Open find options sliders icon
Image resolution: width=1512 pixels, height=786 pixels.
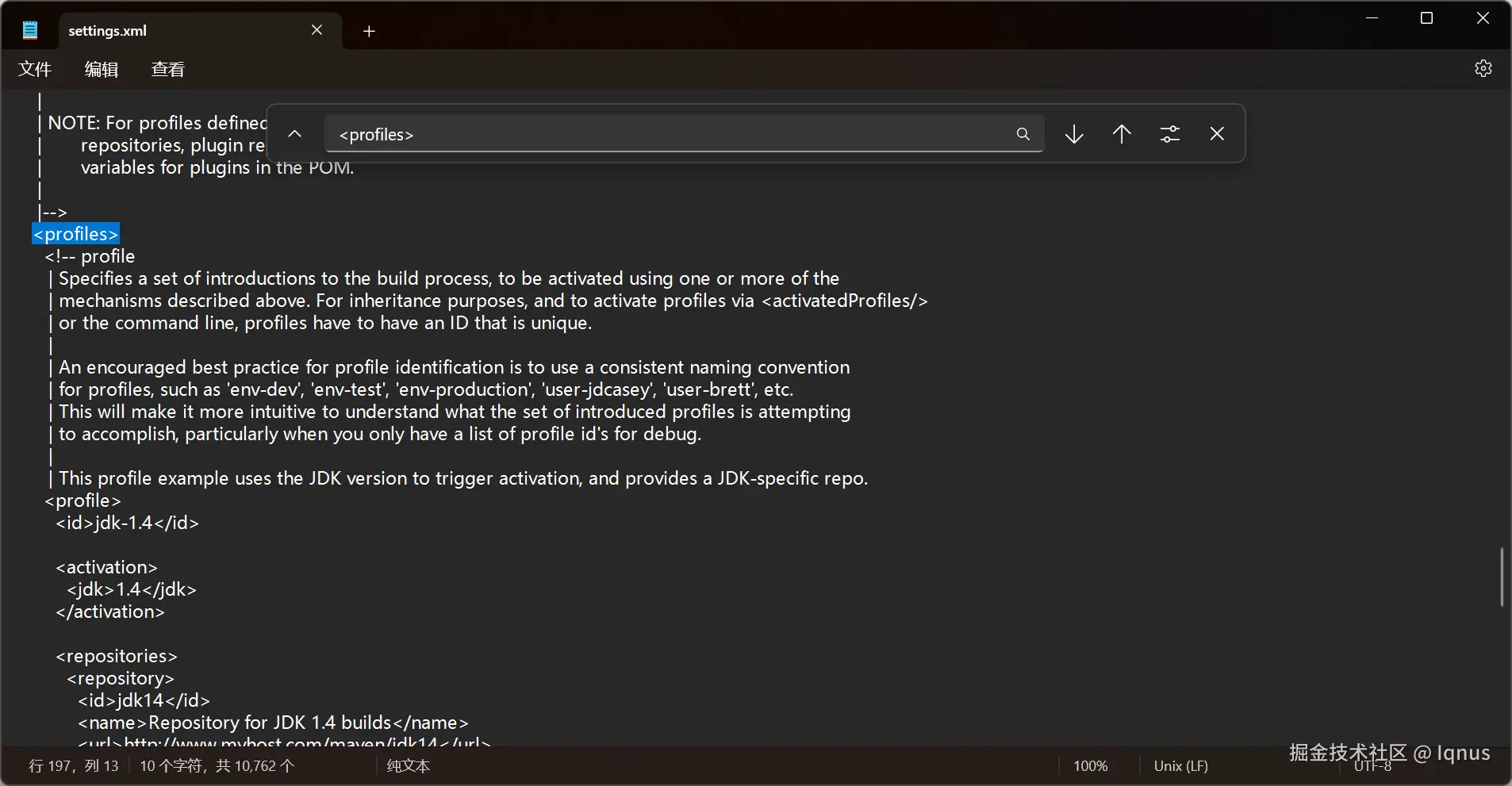(1170, 134)
